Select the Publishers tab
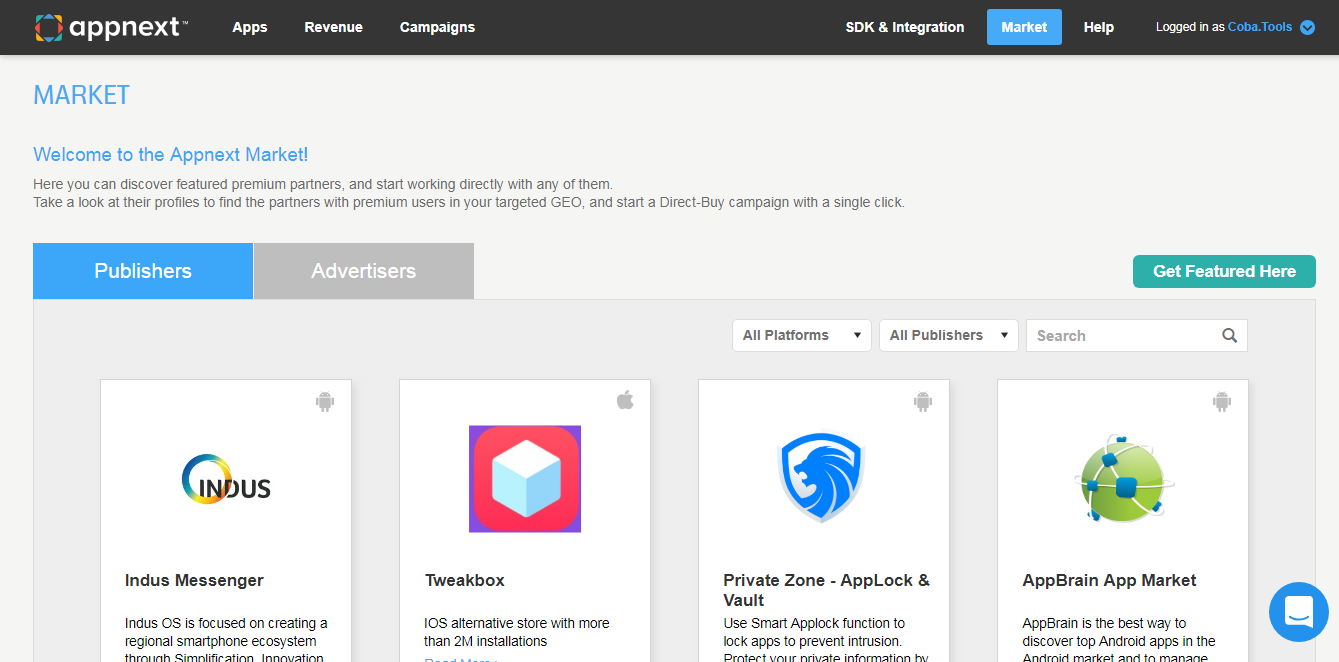The image size is (1339, 662). coord(143,271)
